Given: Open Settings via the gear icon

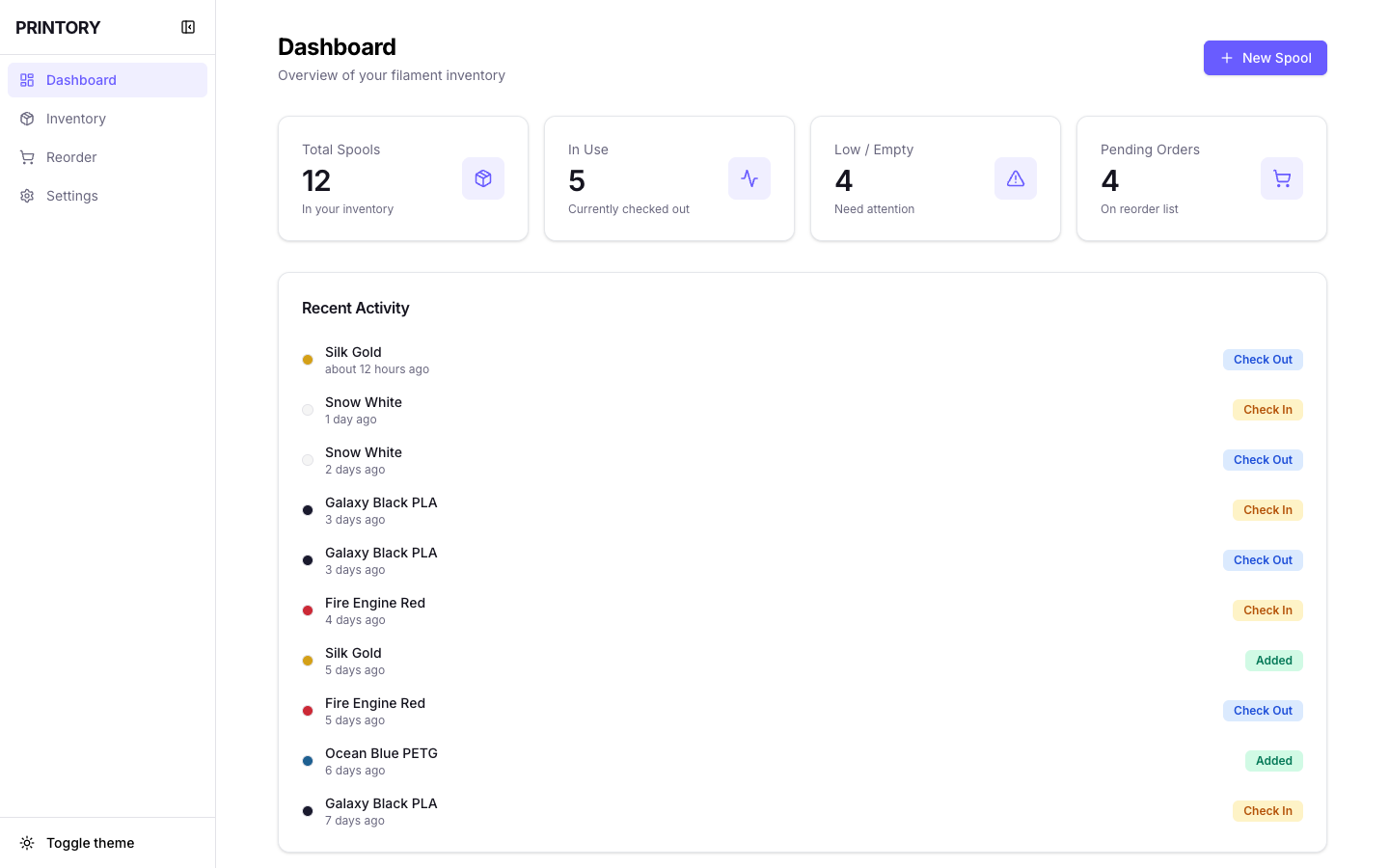Looking at the screenshot, I should (x=26, y=196).
